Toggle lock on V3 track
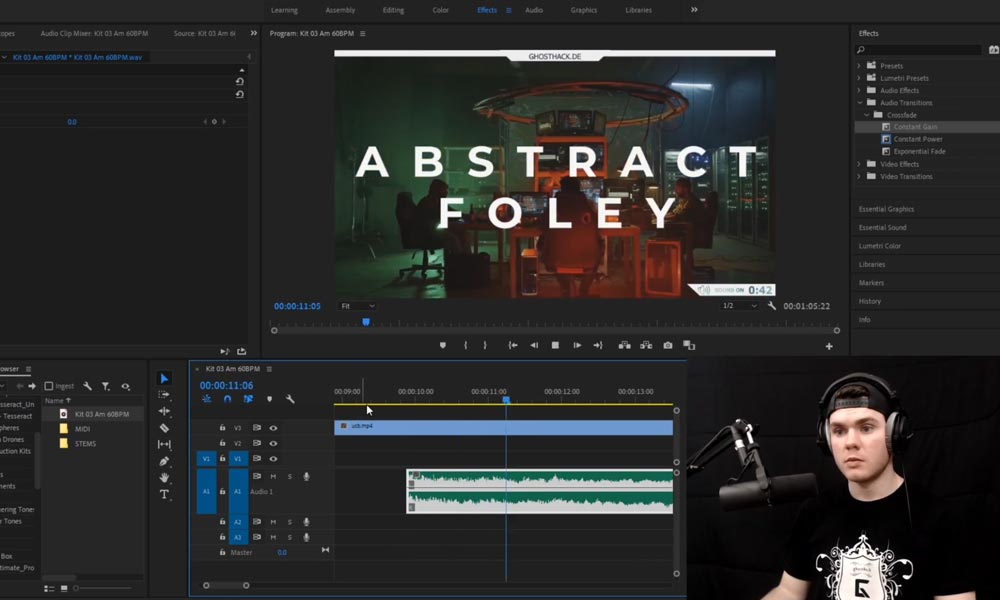The image size is (1000, 600). 223,428
